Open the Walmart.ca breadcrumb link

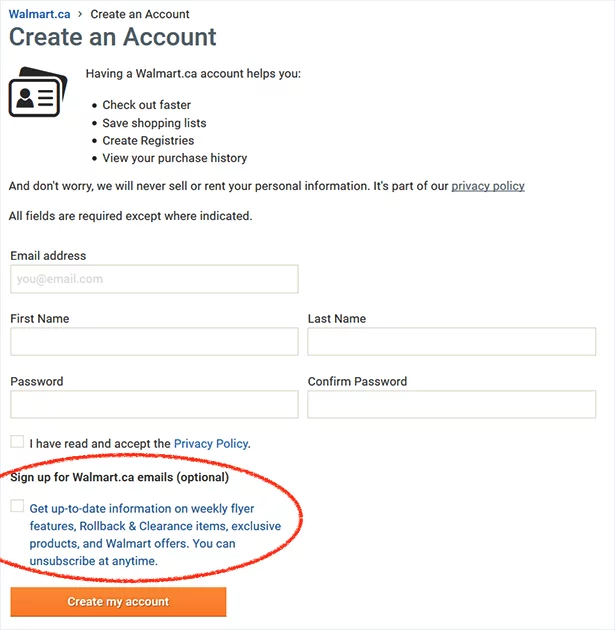coord(39,15)
